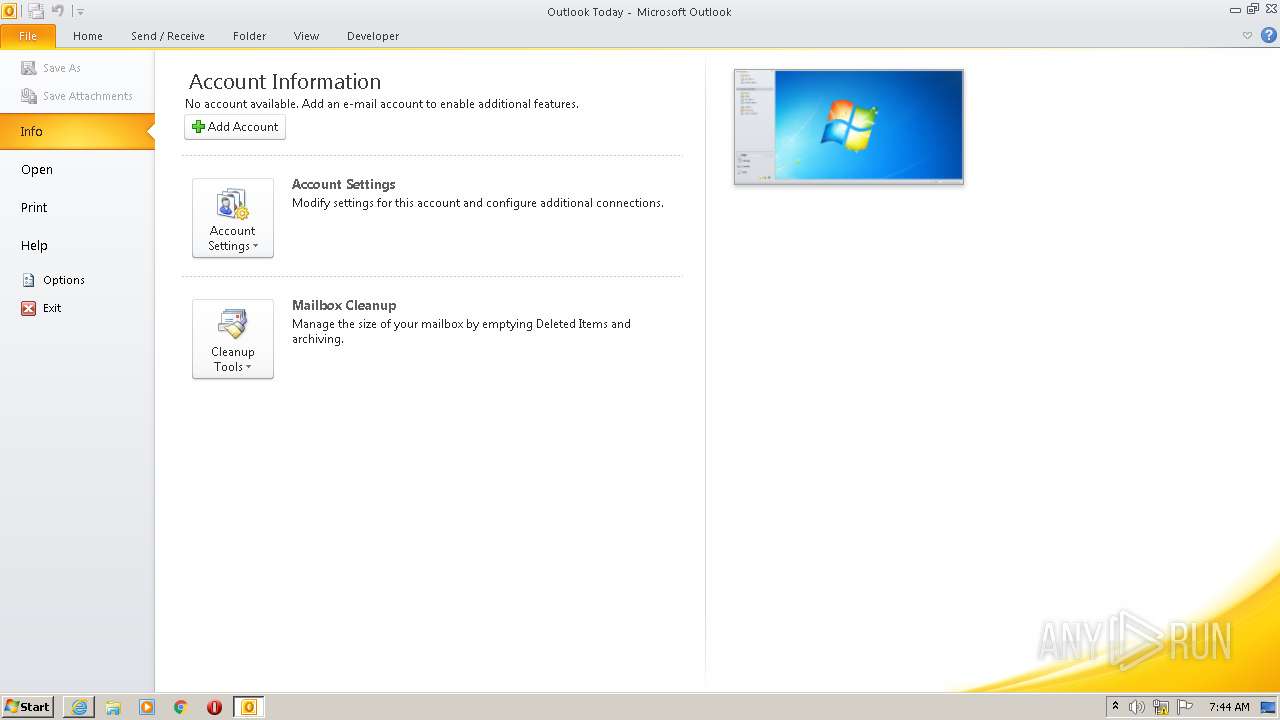Click the 7:44 AM clock
The height and width of the screenshot is (720, 1280).
[x=1229, y=707]
